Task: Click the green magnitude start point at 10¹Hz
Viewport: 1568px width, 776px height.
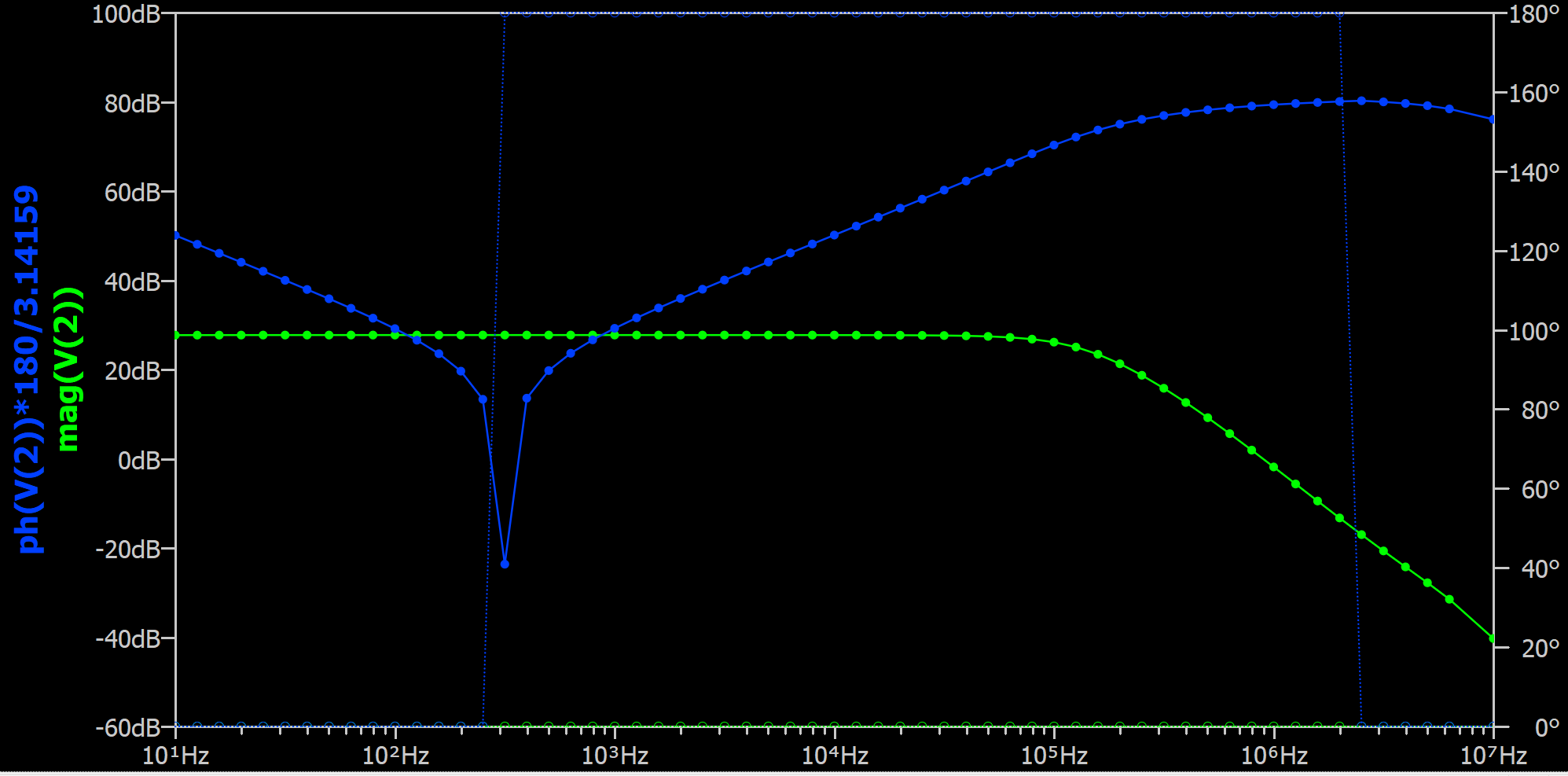Action: pyautogui.click(x=176, y=336)
